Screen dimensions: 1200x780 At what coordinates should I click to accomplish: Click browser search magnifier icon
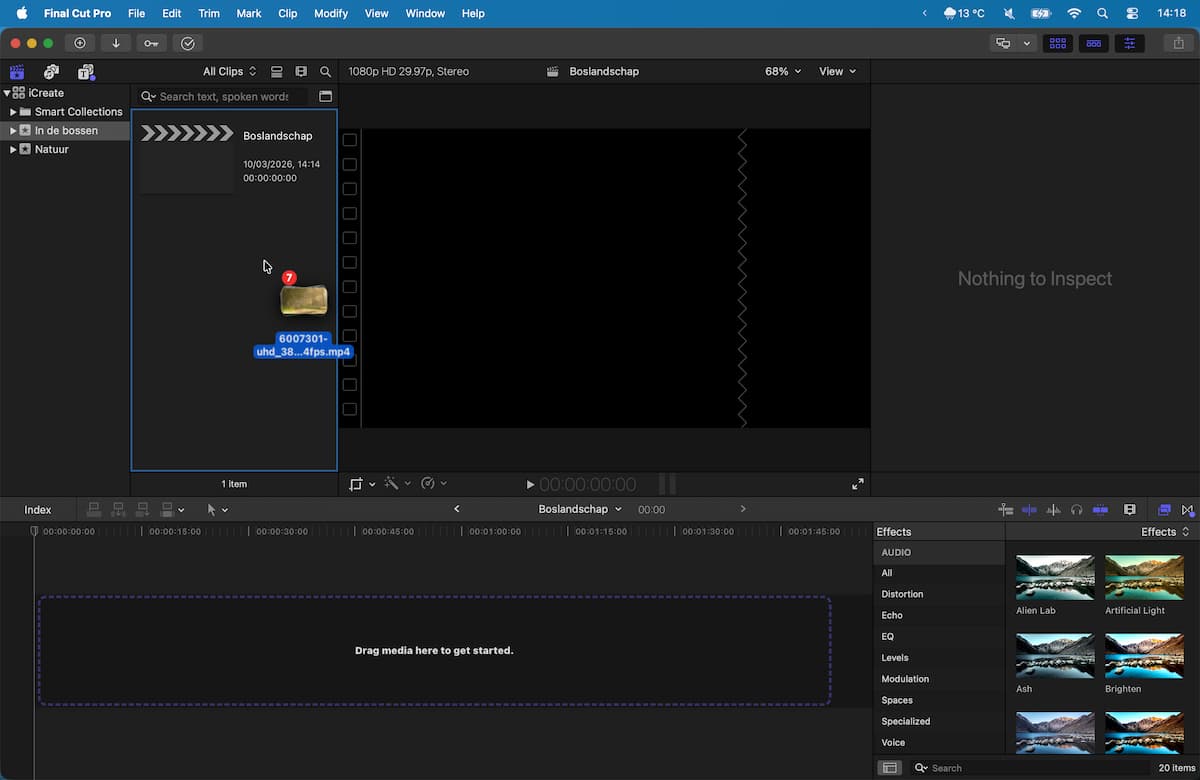pos(325,72)
